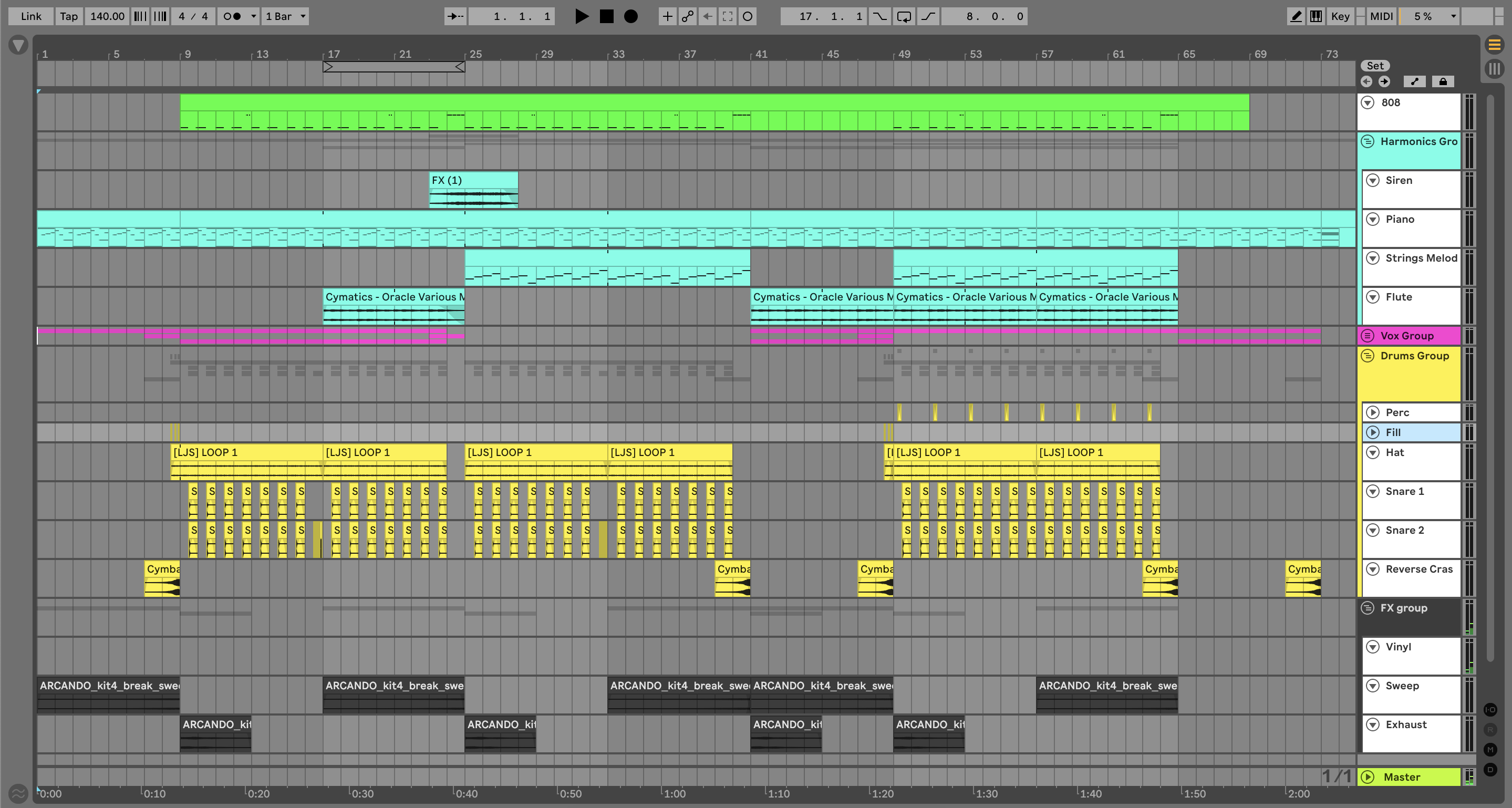Viewport: 1512px width, 808px height.
Task: Click the FX (1) clip on Siren
Action: [473, 189]
